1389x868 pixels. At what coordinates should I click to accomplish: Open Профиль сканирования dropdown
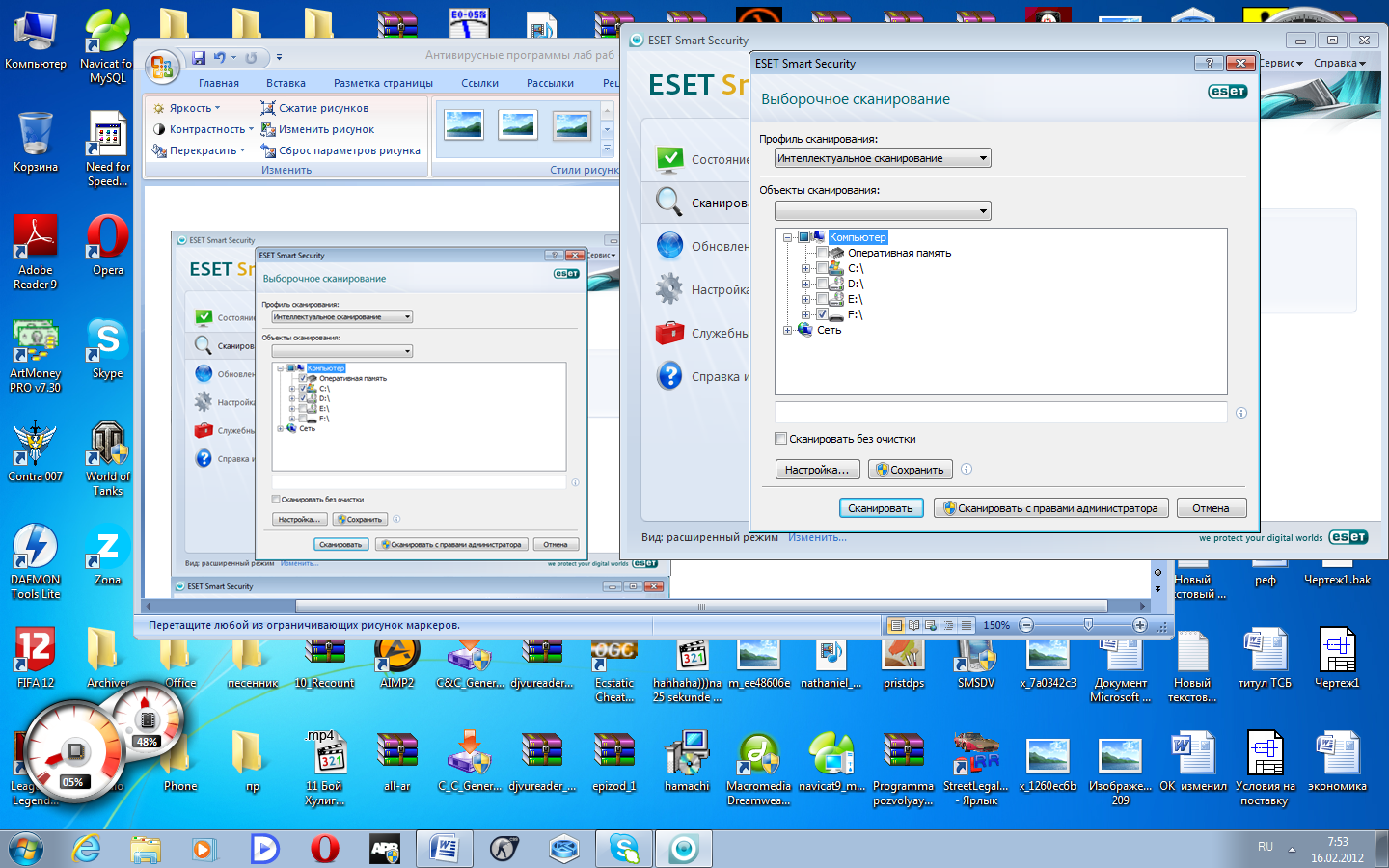(883, 158)
